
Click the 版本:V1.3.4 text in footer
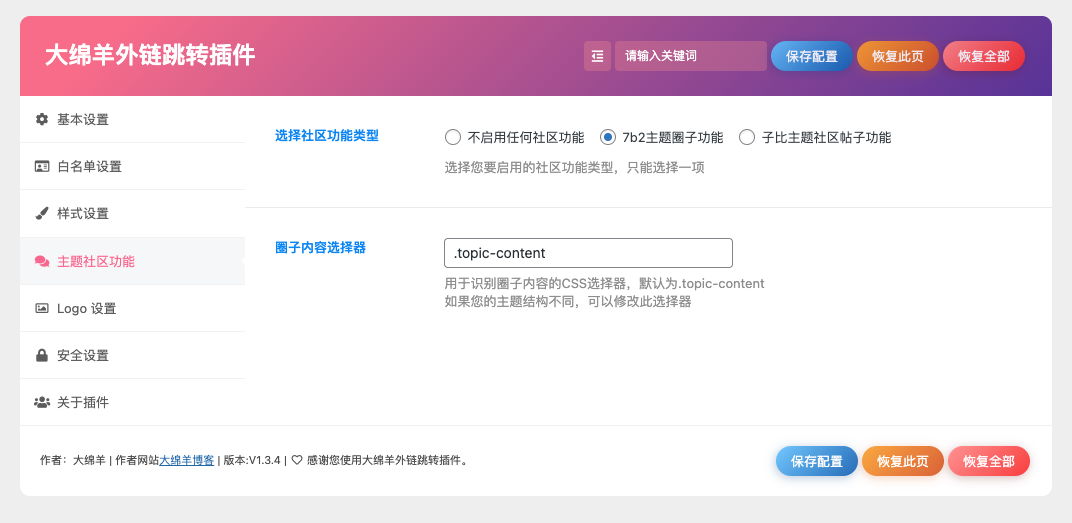(252, 460)
